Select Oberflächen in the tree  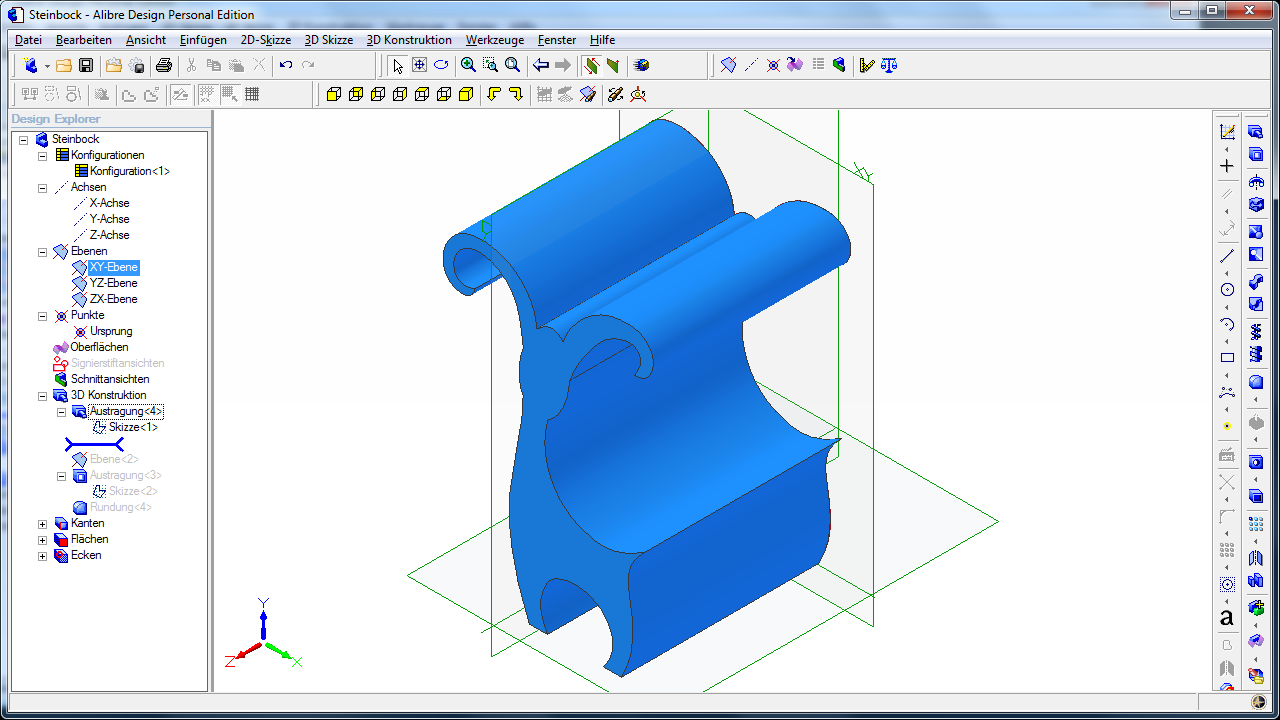99,347
